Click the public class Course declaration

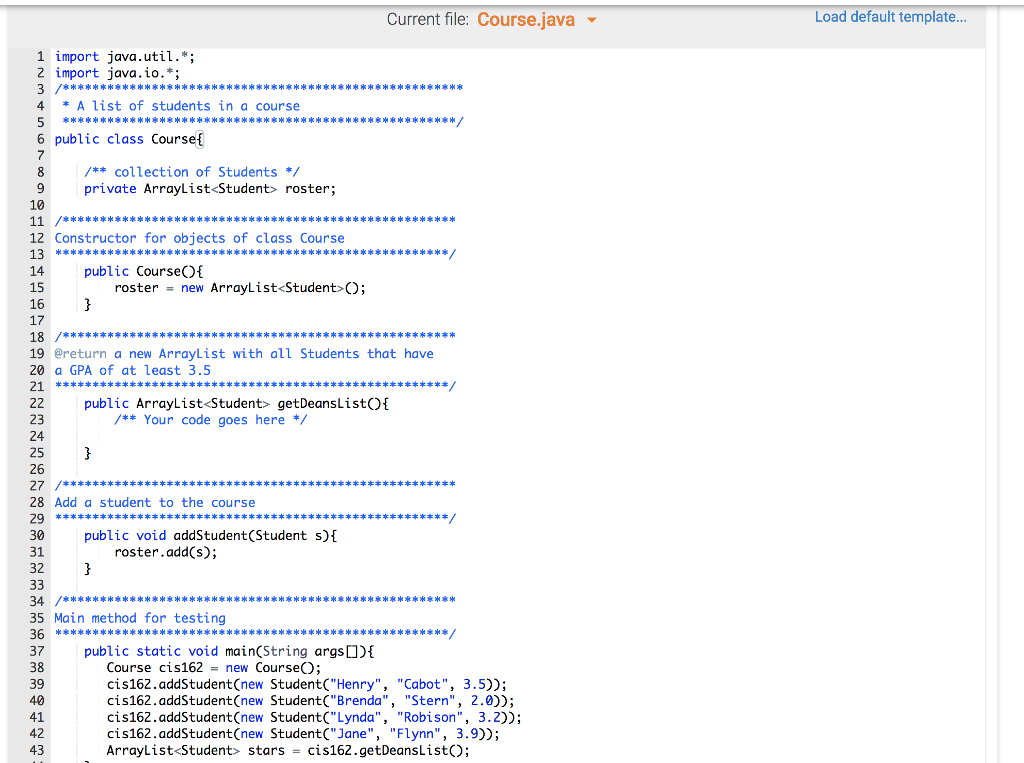(130, 138)
